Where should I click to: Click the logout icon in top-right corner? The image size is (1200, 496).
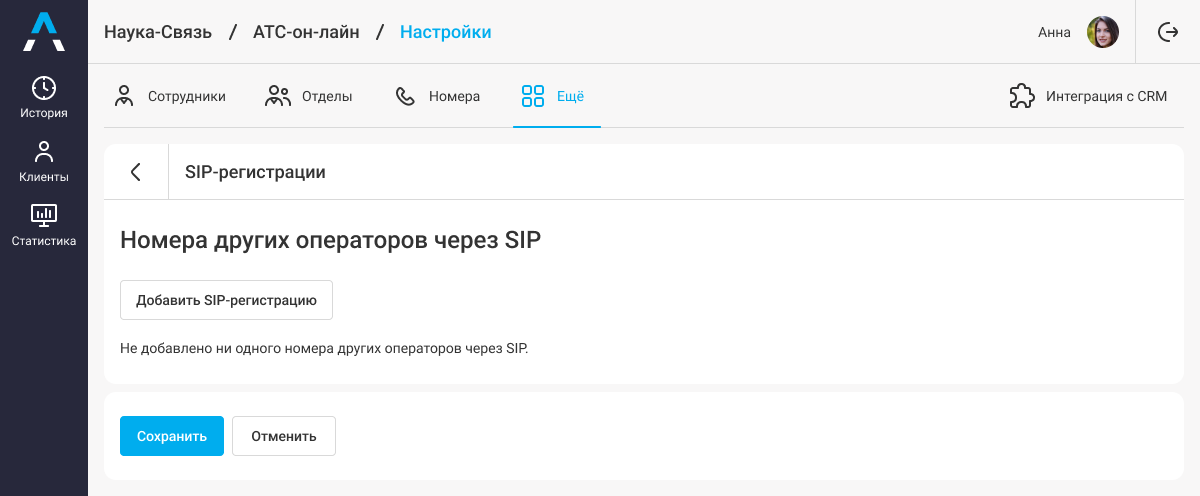1167,32
